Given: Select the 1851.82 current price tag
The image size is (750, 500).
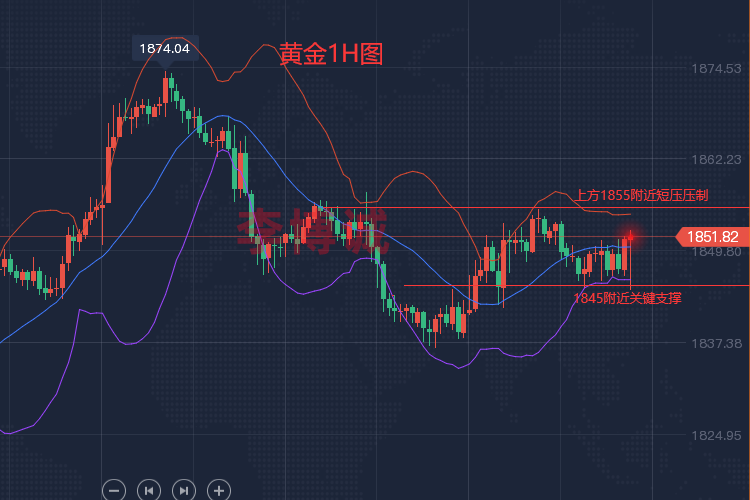Looking at the screenshot, I should (x=713, y=237).
